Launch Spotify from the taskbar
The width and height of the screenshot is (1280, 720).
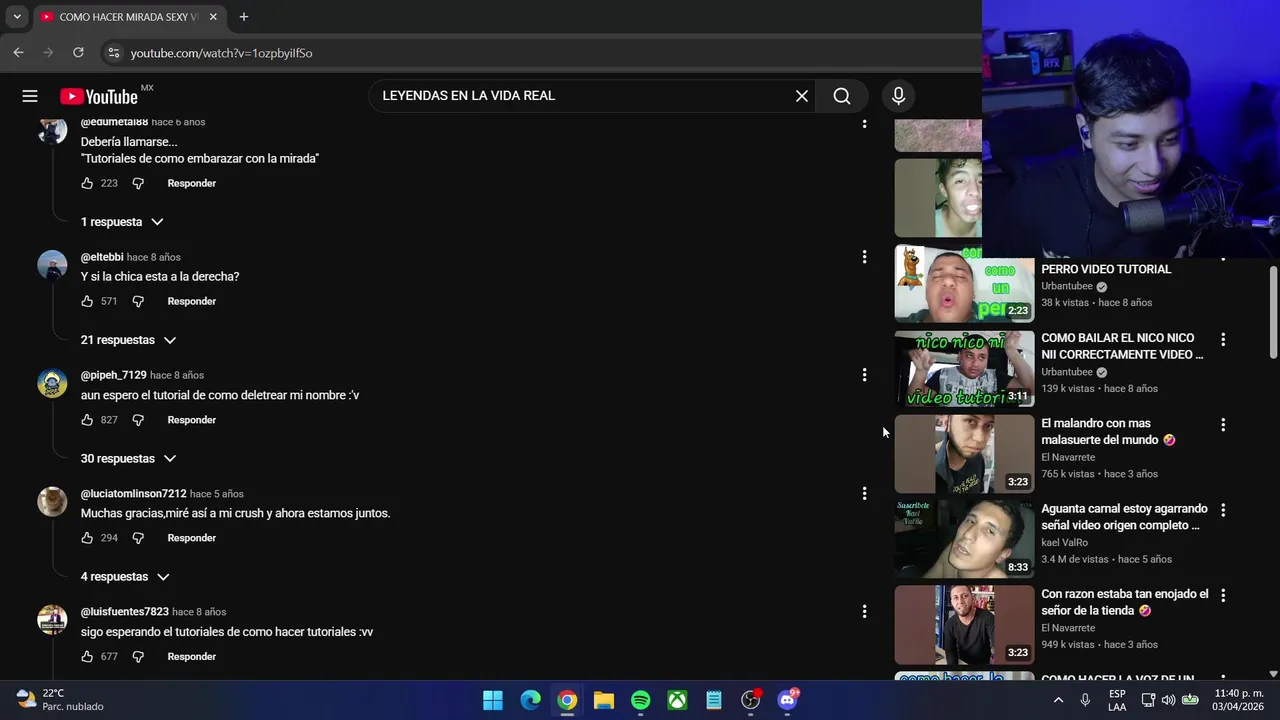click(x=641, y=700)
